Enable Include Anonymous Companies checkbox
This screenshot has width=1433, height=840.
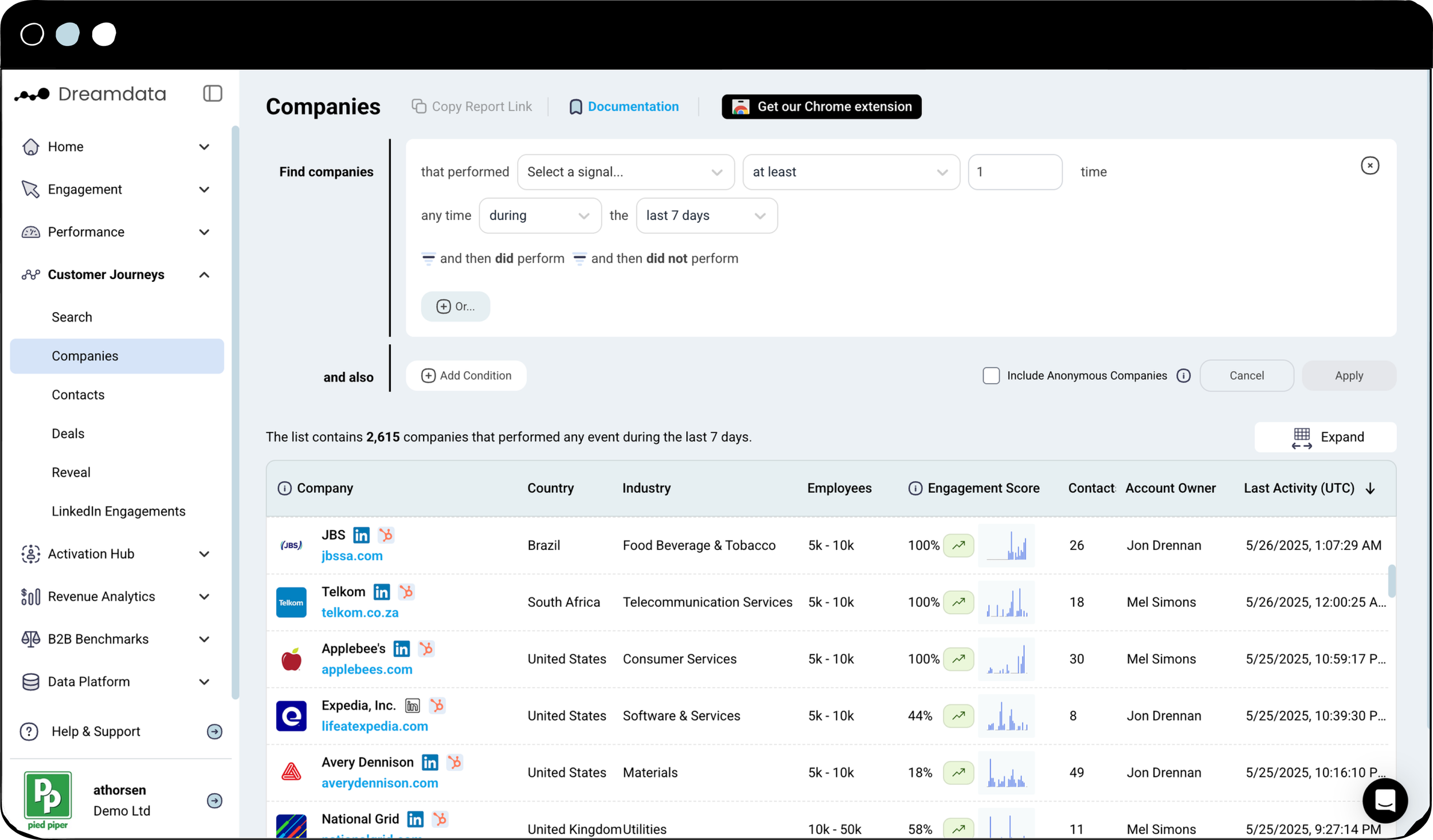[991, 375]
